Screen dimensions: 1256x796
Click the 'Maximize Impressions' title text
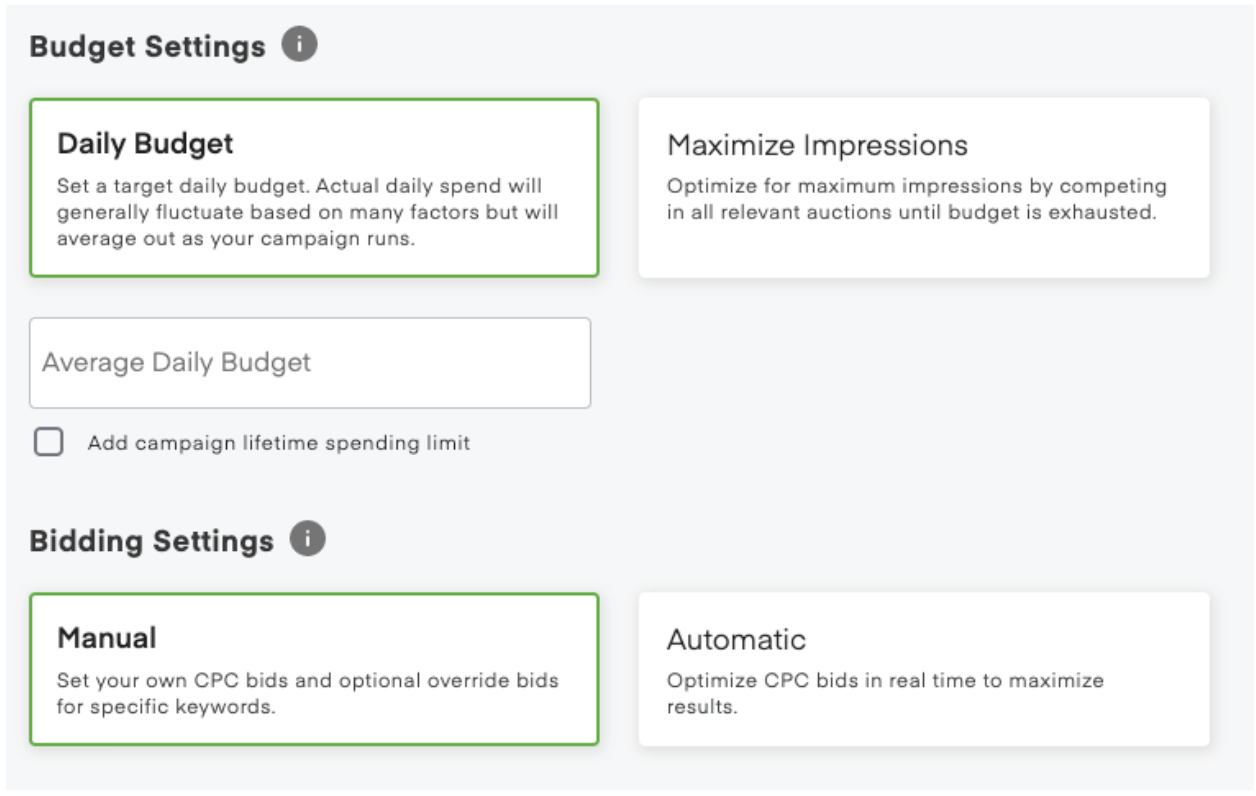pyautogui.click(x=817, y=145)
